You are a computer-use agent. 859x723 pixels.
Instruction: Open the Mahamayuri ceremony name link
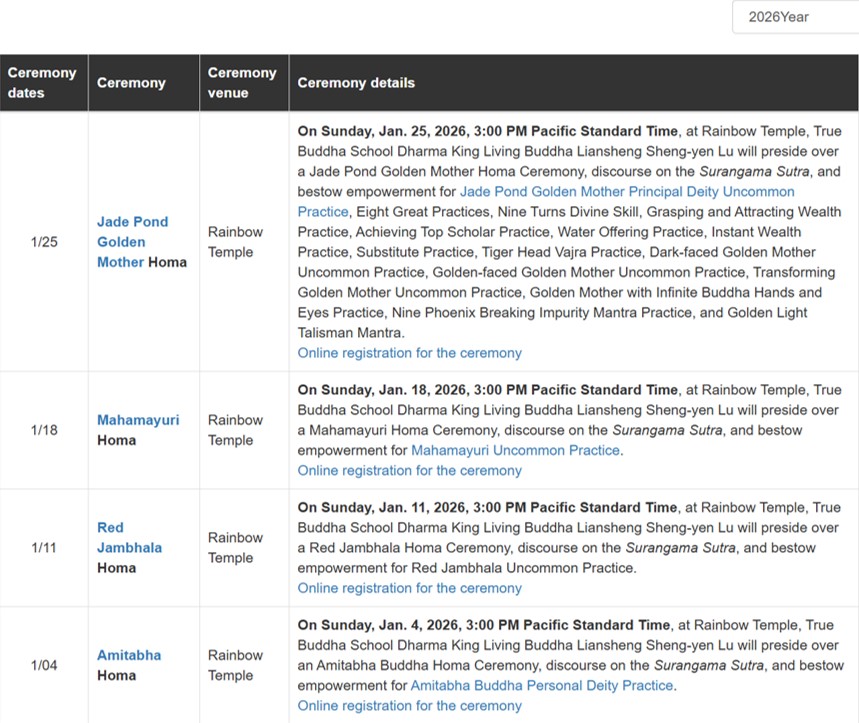138,420
